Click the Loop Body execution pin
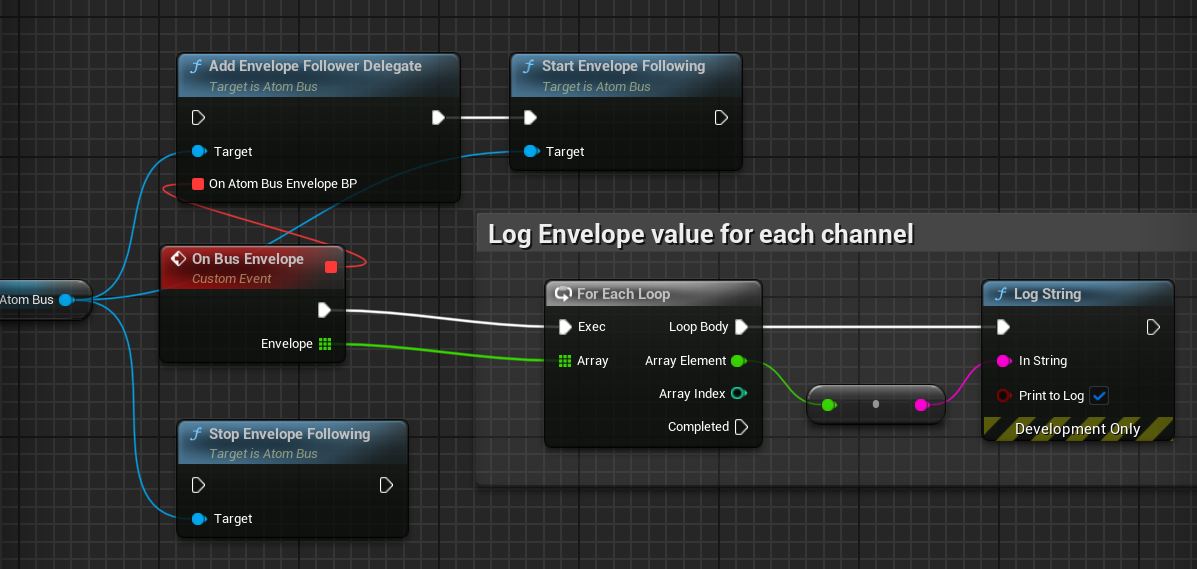 click(741, 327)
